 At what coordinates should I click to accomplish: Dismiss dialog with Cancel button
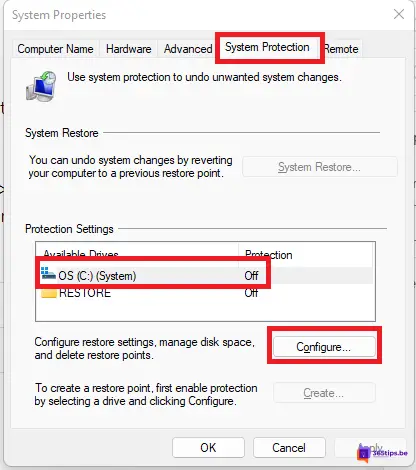click(x=289, y=447)
